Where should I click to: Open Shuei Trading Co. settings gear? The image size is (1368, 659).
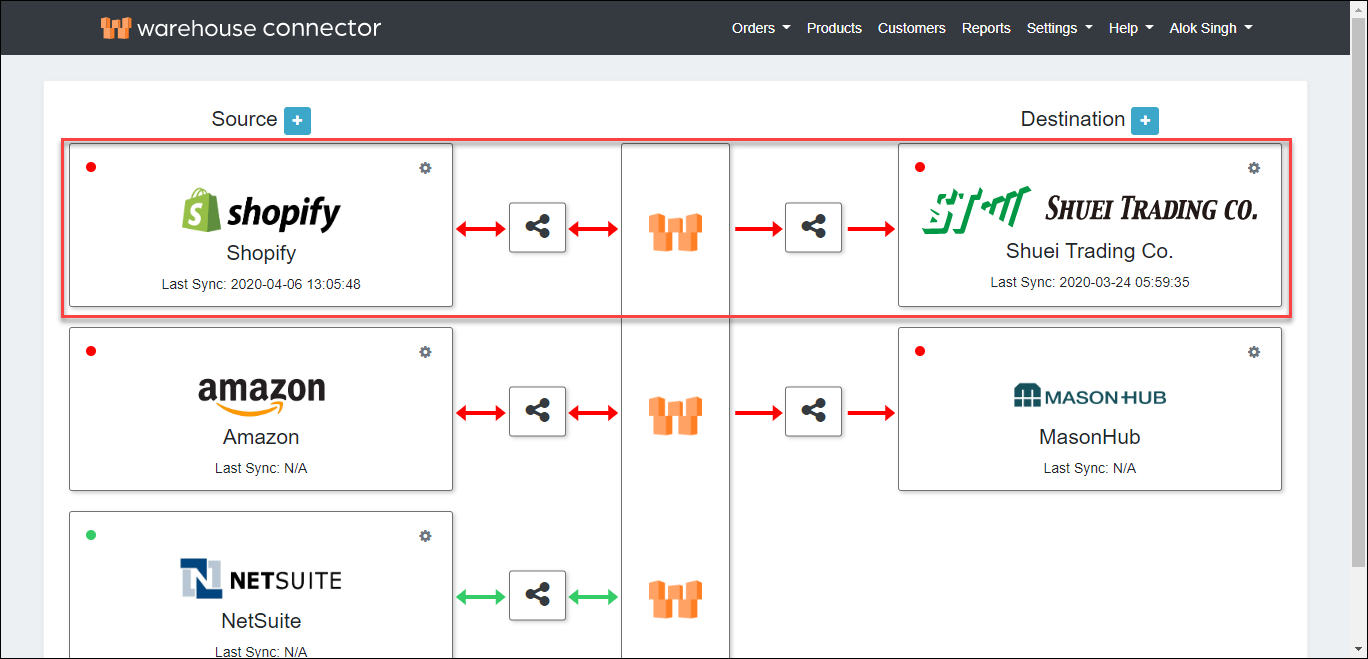coord(1254,168)
